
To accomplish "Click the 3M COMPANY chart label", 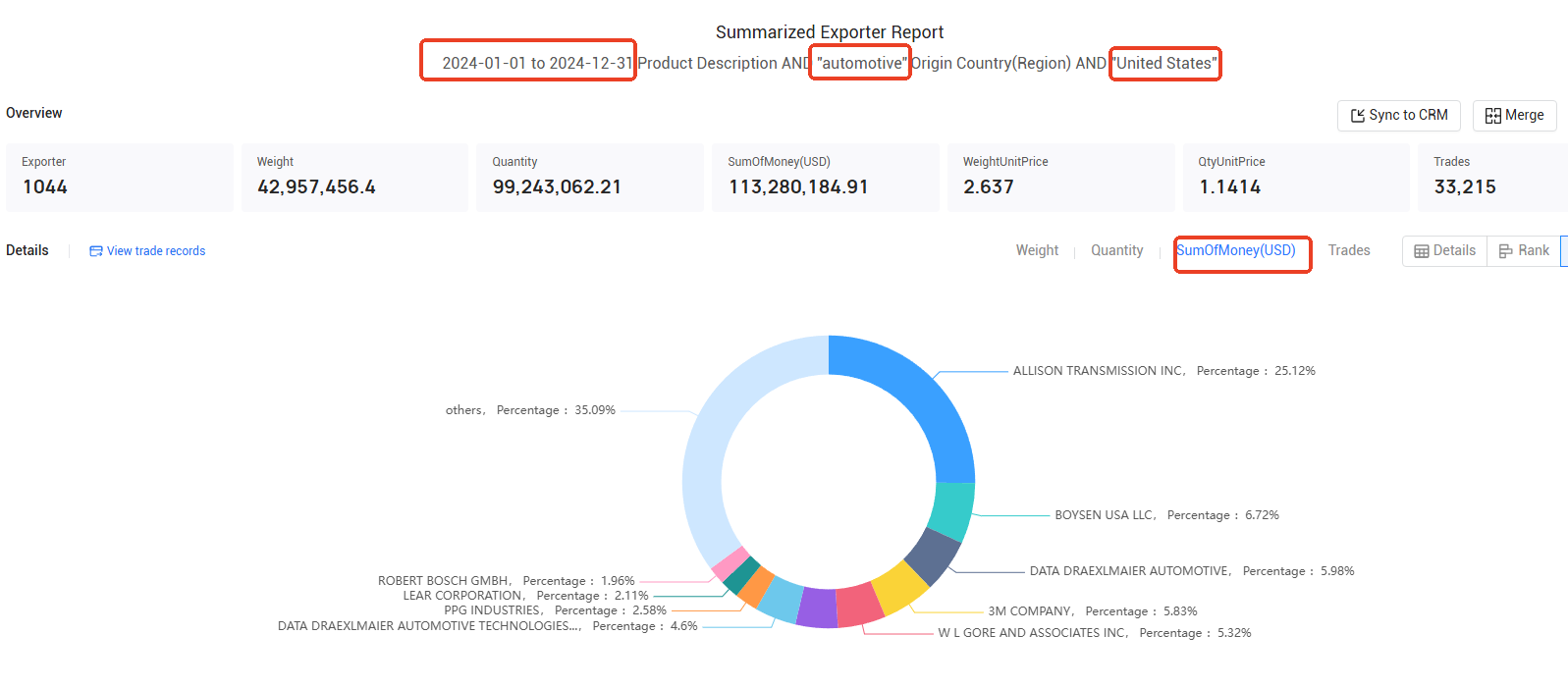I will click(1093, 611).
